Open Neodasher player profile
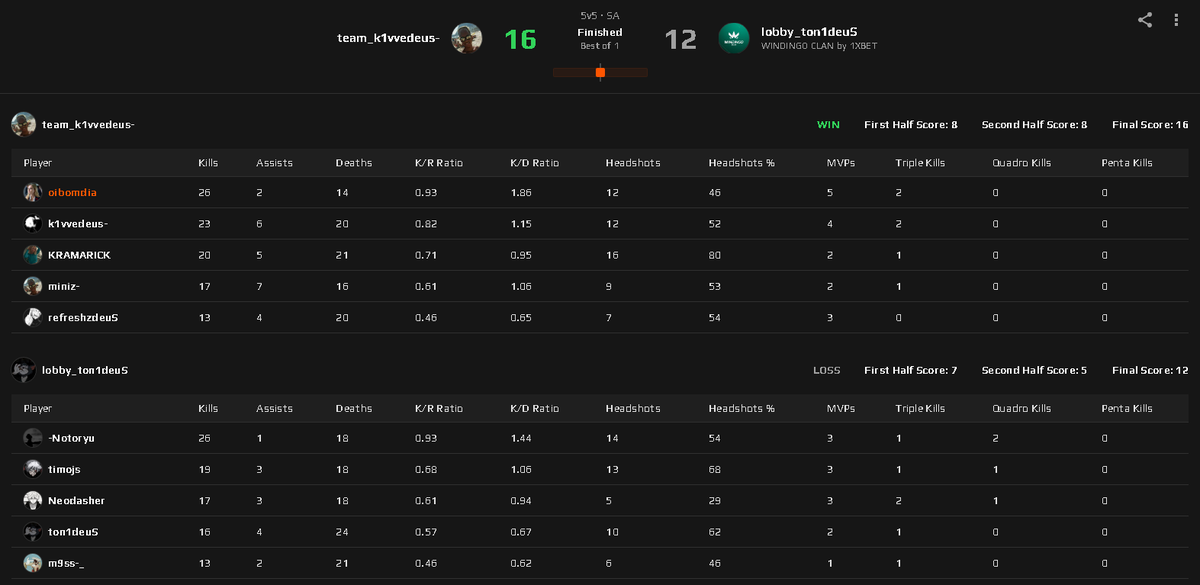Screen dimensions: 1200x585 coord(76,500)
